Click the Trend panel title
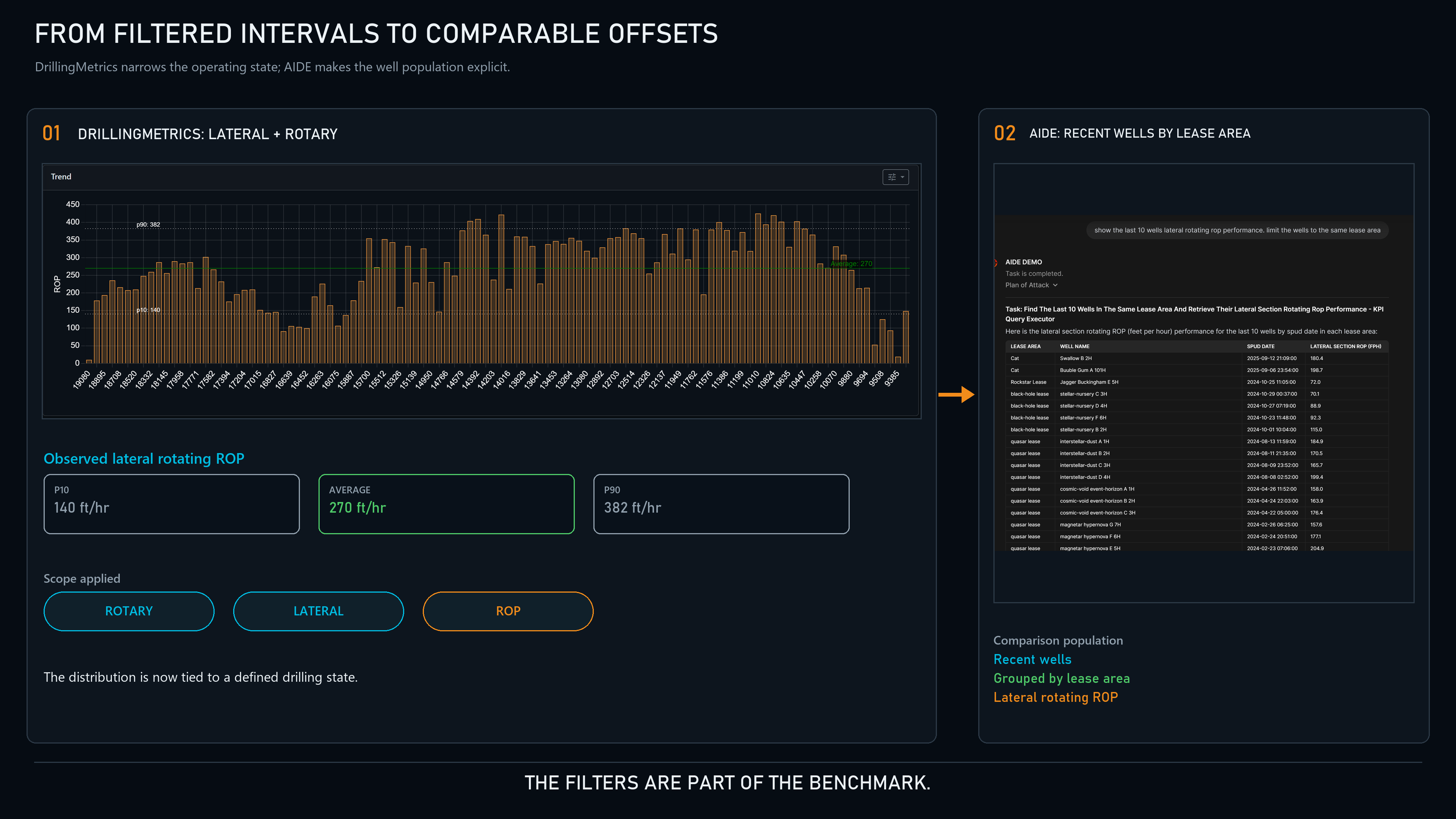Viewport: 1456px width, 819px height. pyautogui.click(x=61, y=176)
